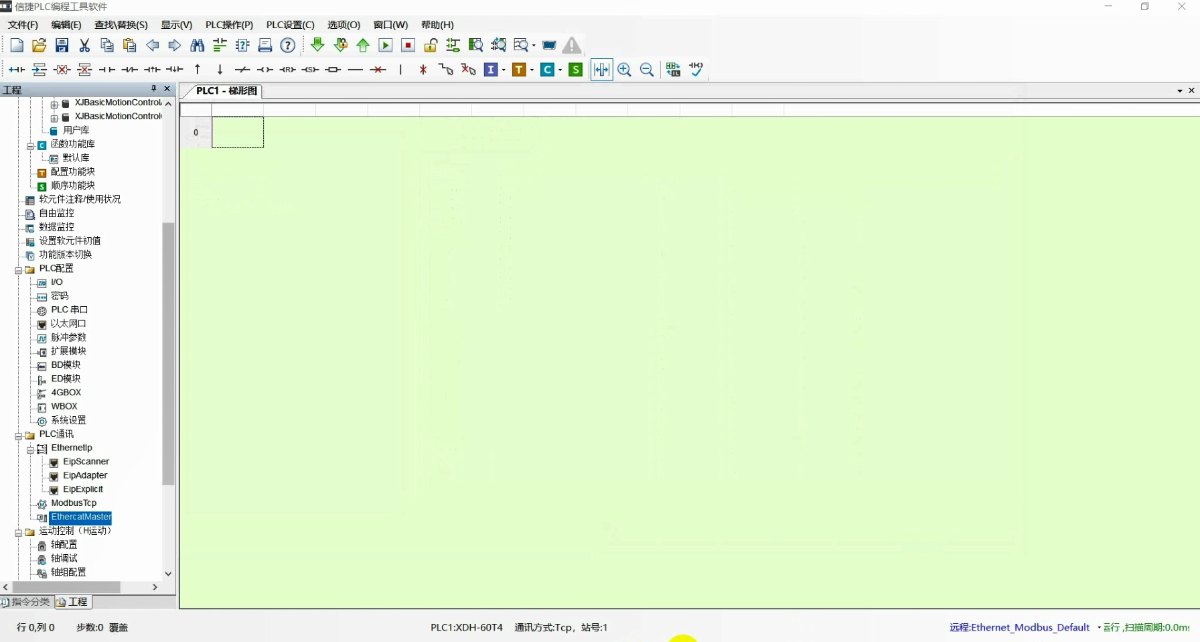Screen dimensions: 1200x642
Task: Click the padlock lock/unlock icon
Action: (431, 45)
